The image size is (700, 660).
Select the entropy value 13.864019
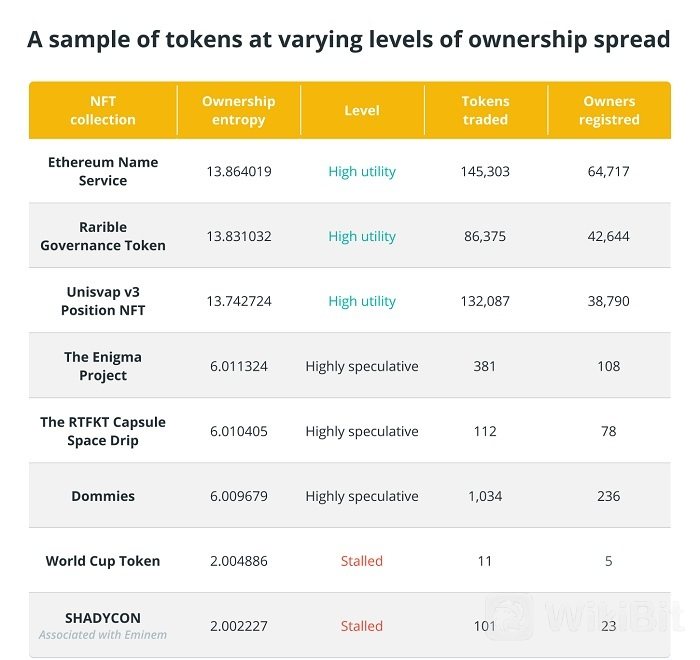coord(239,171)
